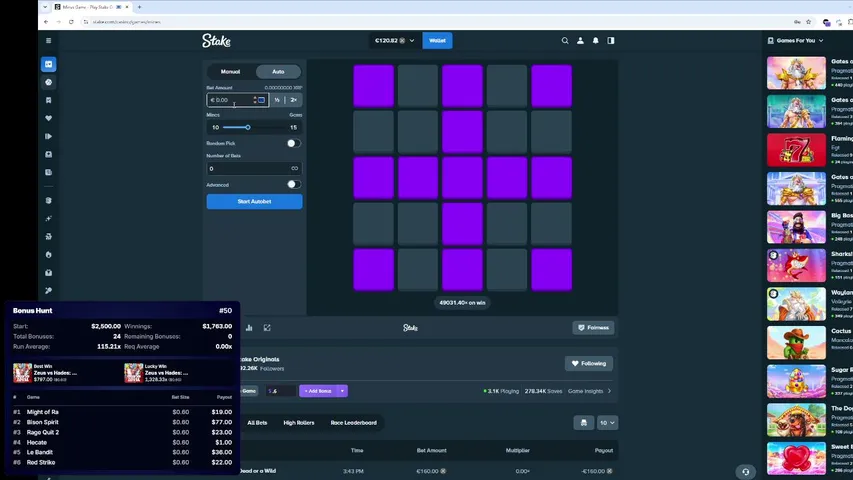Toggle the side panel icon next to the bell
Viewport: 853px width, 480px height.
pyautogui.click(x=611, y=40)
